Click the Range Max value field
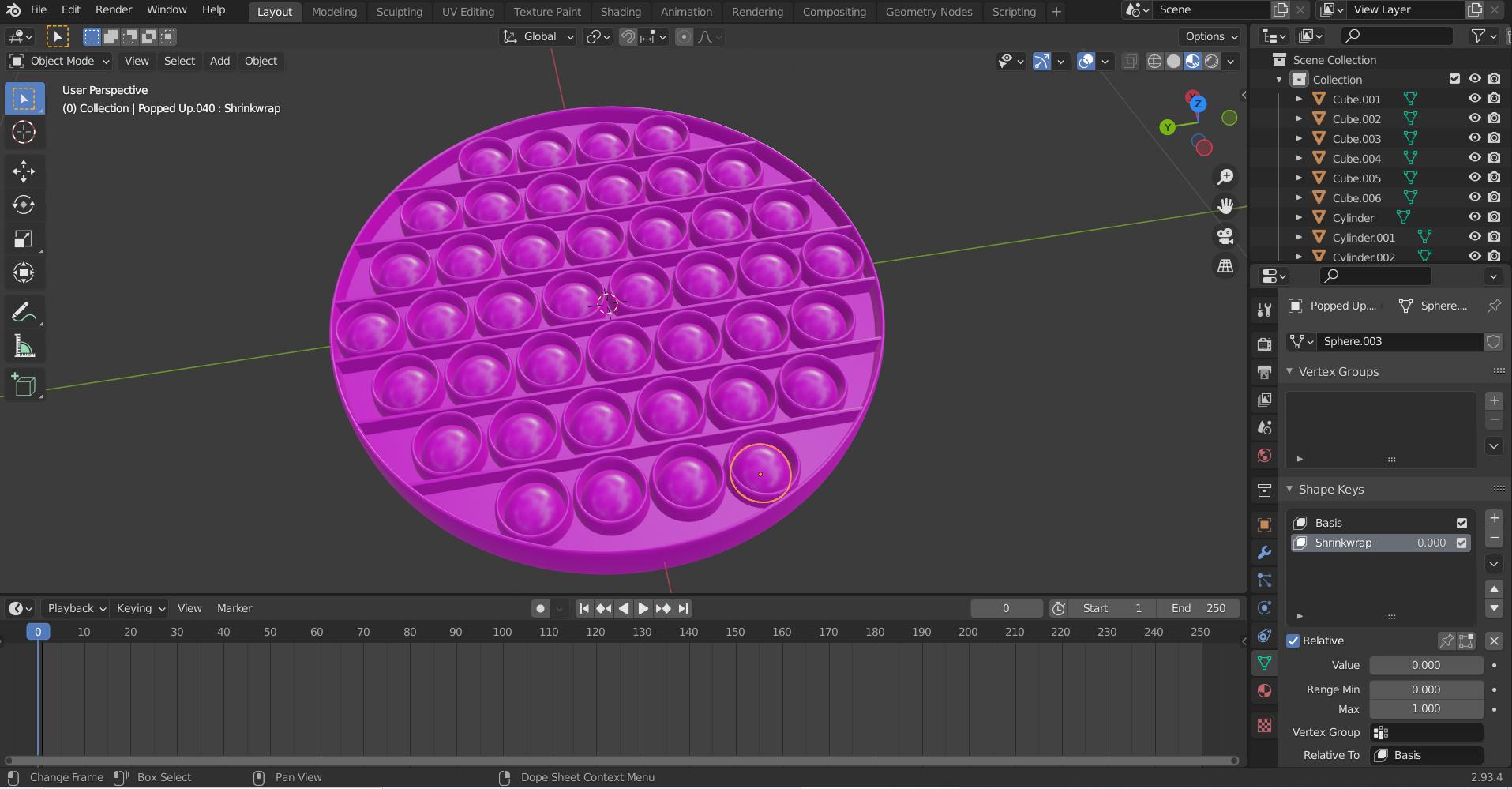This screenshot has width=1512, height=789. tap(1426, 708)
